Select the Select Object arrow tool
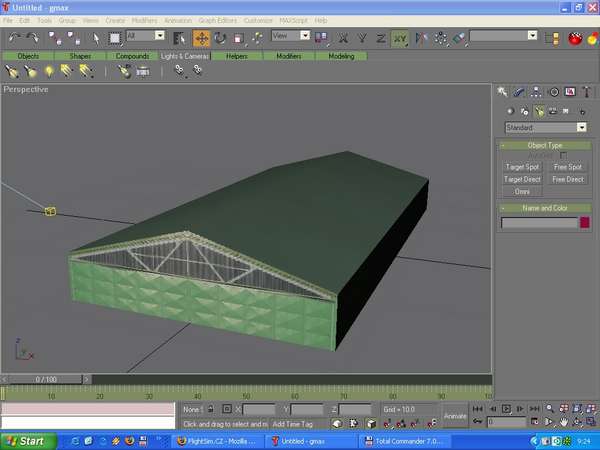Viewport: 600px width, 450px height. click(96, 38)
